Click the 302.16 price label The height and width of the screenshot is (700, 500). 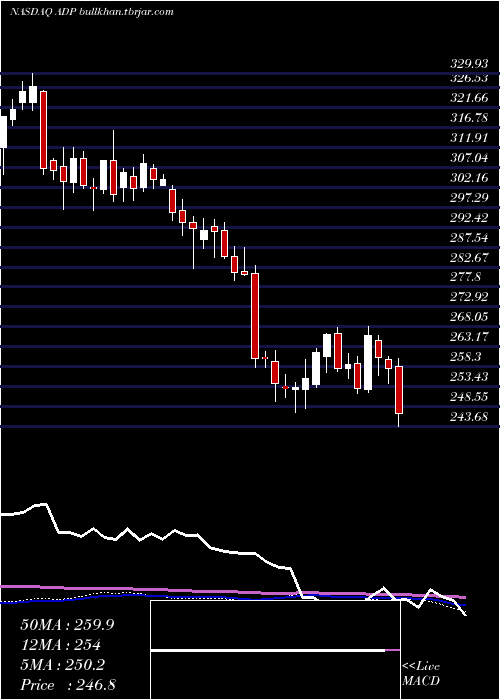[x=469, y=178]
